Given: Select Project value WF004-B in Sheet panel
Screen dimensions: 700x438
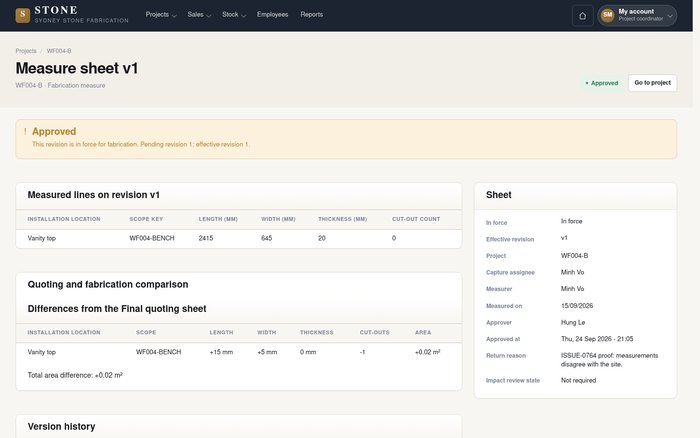Looking at the screenshot, I should 575,256.
